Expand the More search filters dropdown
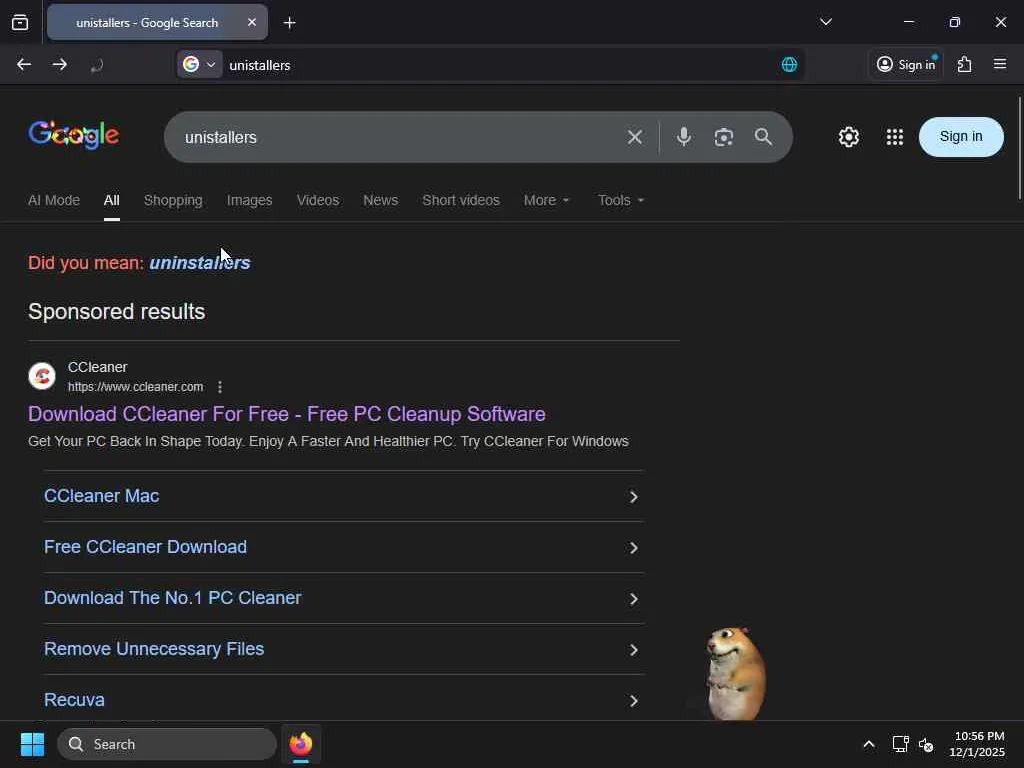 547,200
